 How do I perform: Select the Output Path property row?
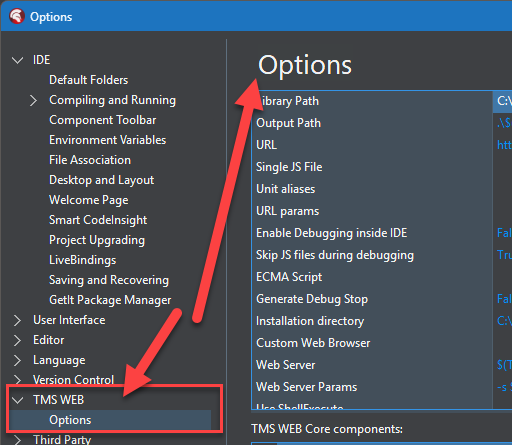tap(372, 123)
